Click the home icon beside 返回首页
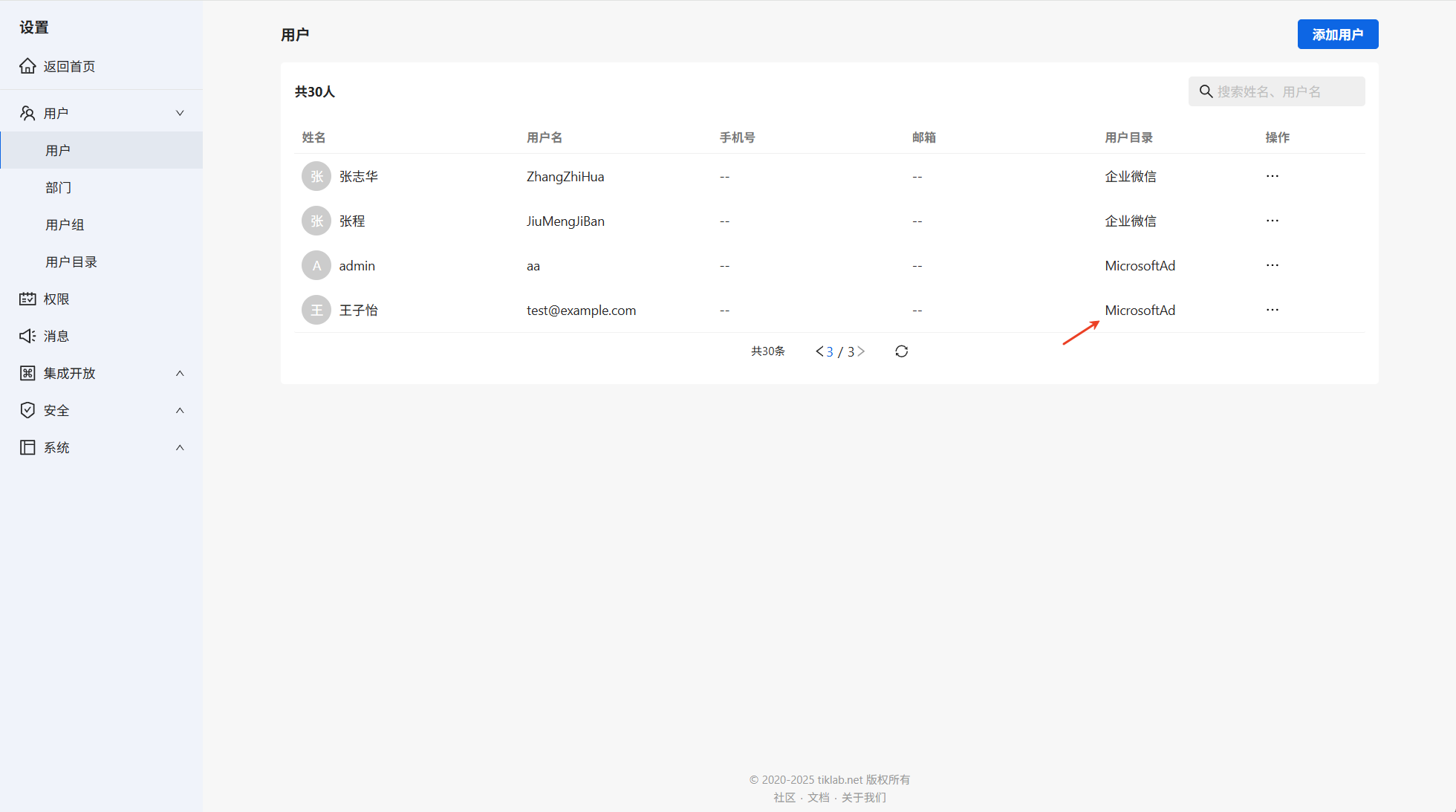The height and width of the screenshot is (812, 1456). click(27, 66)
